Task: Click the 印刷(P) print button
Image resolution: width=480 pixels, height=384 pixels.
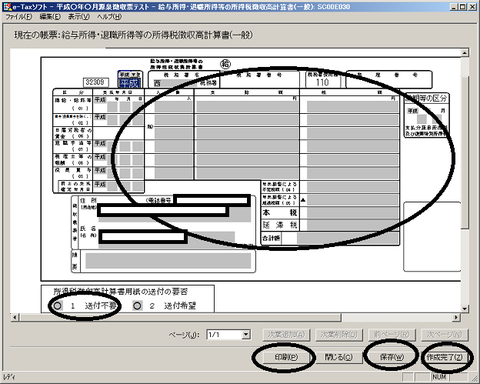Action: pos(286,357)
